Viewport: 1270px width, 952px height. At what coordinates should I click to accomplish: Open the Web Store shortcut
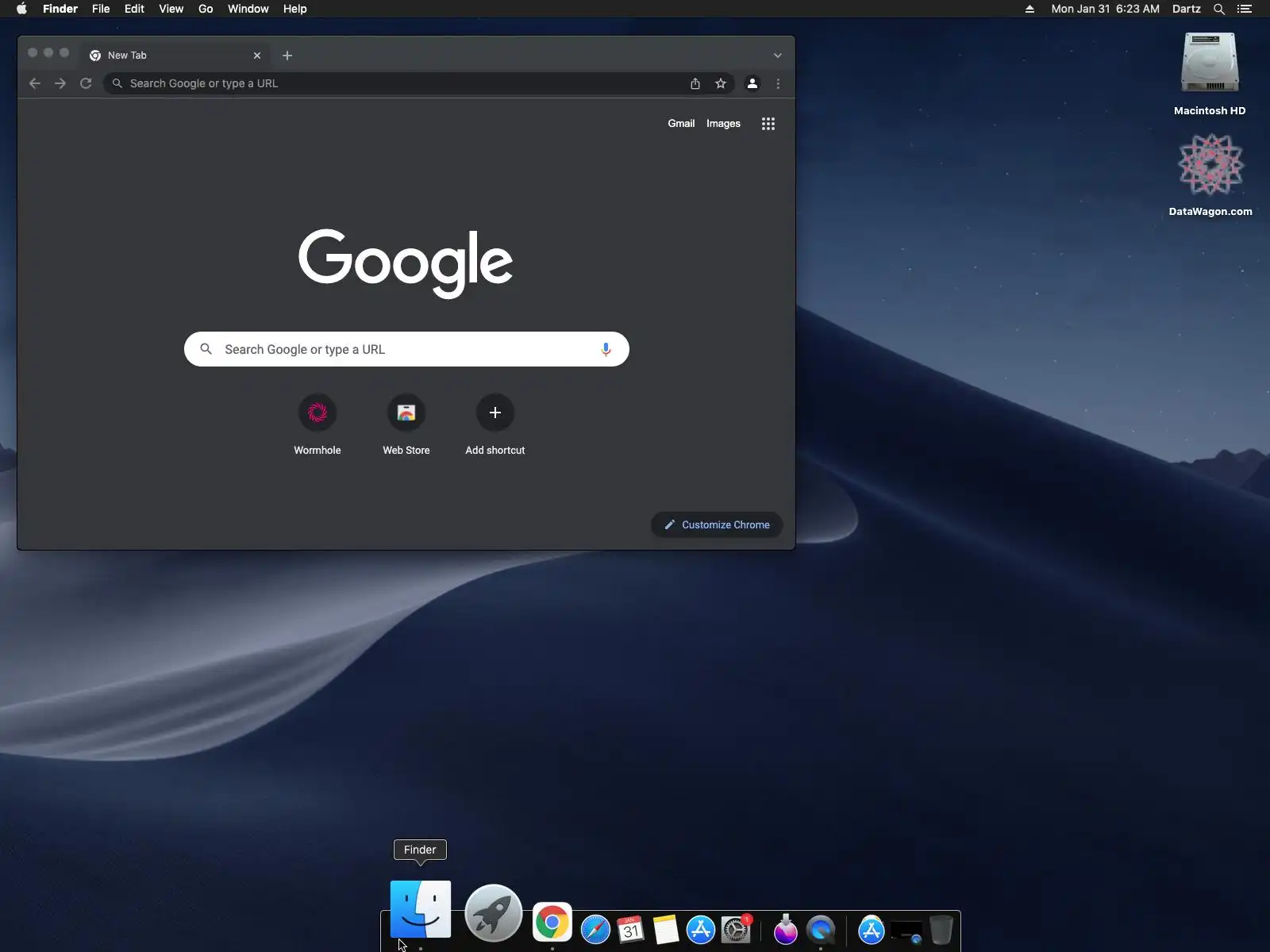pyautogui.click(x=406, y=425)
